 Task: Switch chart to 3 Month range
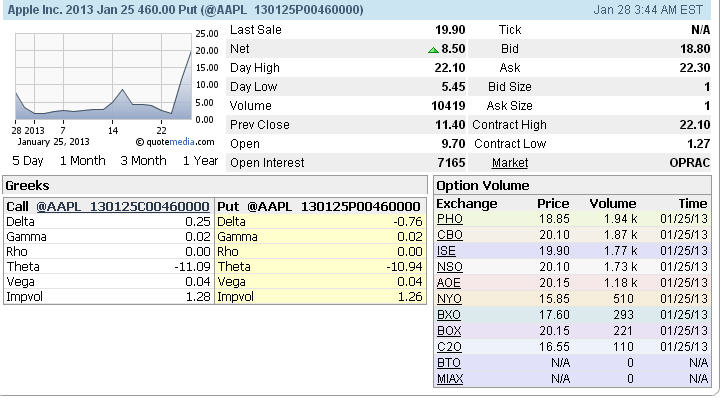pos(143,161)
